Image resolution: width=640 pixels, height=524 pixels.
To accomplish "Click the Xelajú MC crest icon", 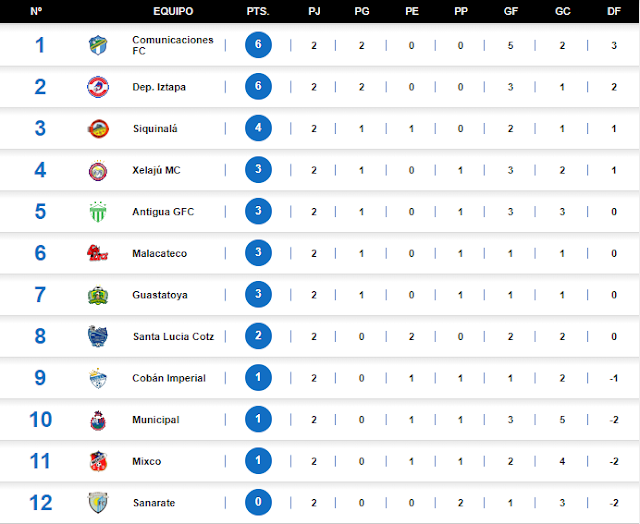I will 98,171.
